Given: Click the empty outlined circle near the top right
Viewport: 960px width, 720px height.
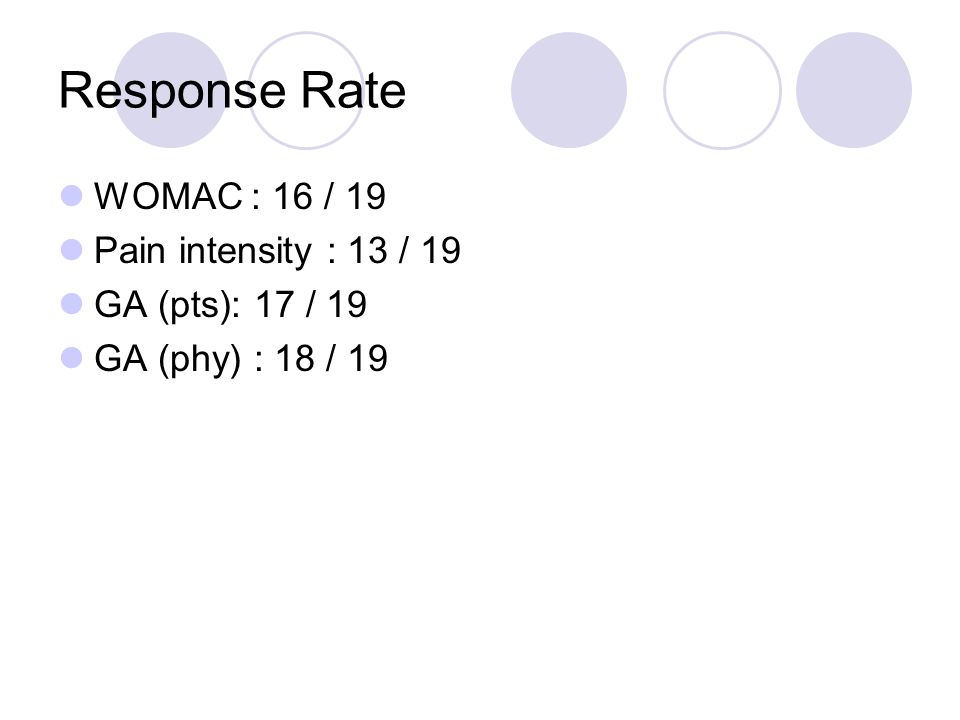Looking at the screenshot, I should click(722, 90).
